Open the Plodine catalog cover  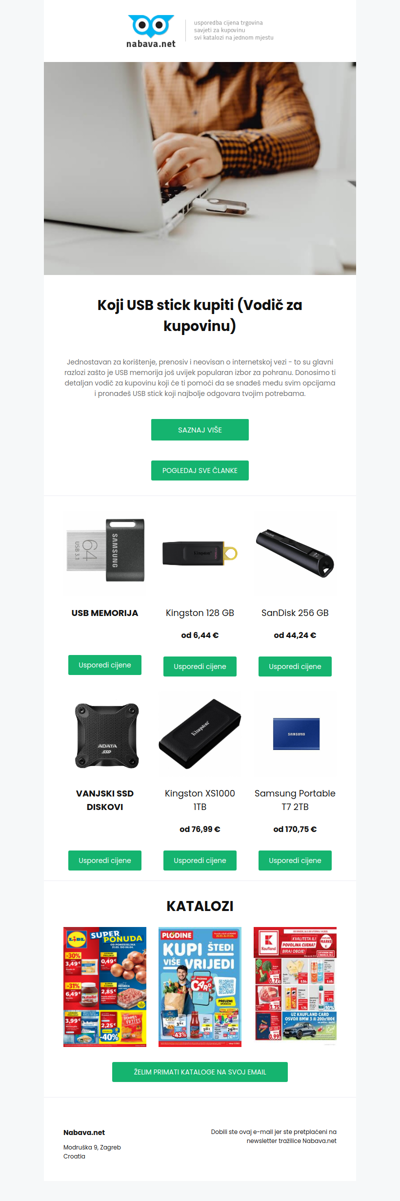pos(200,987)
